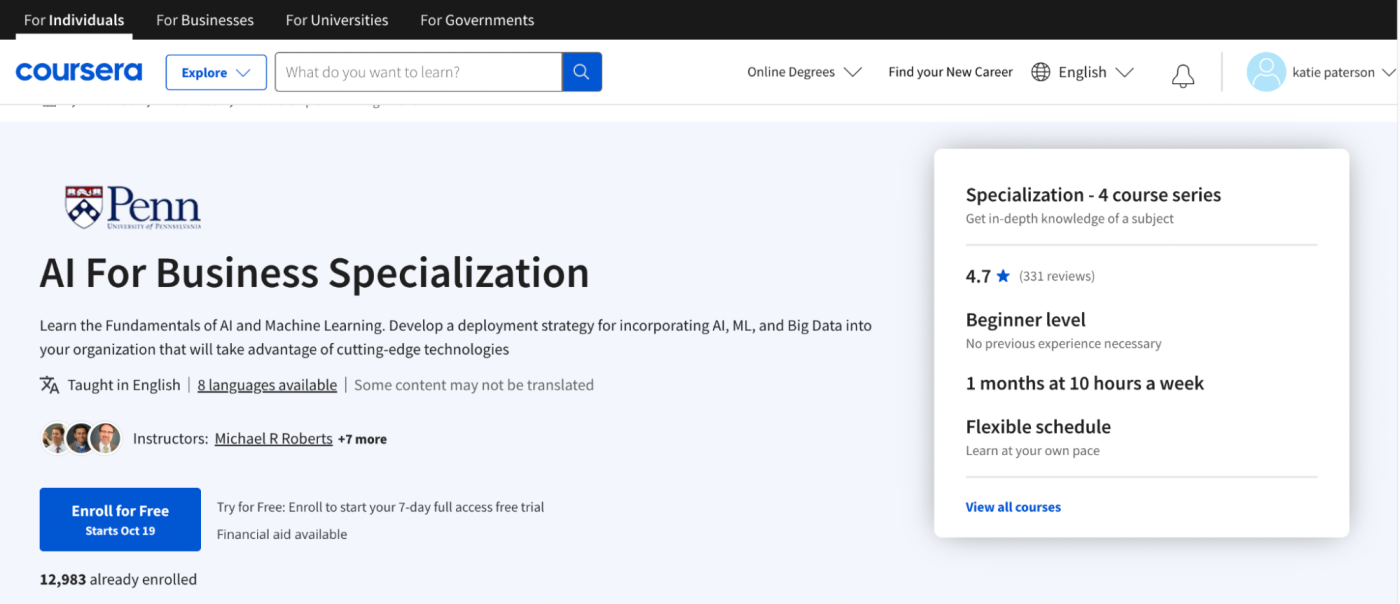The width and height of the screenshot is (1400, 604).
Task: Click the 4.7 rating value
Action: coord(978,277)
